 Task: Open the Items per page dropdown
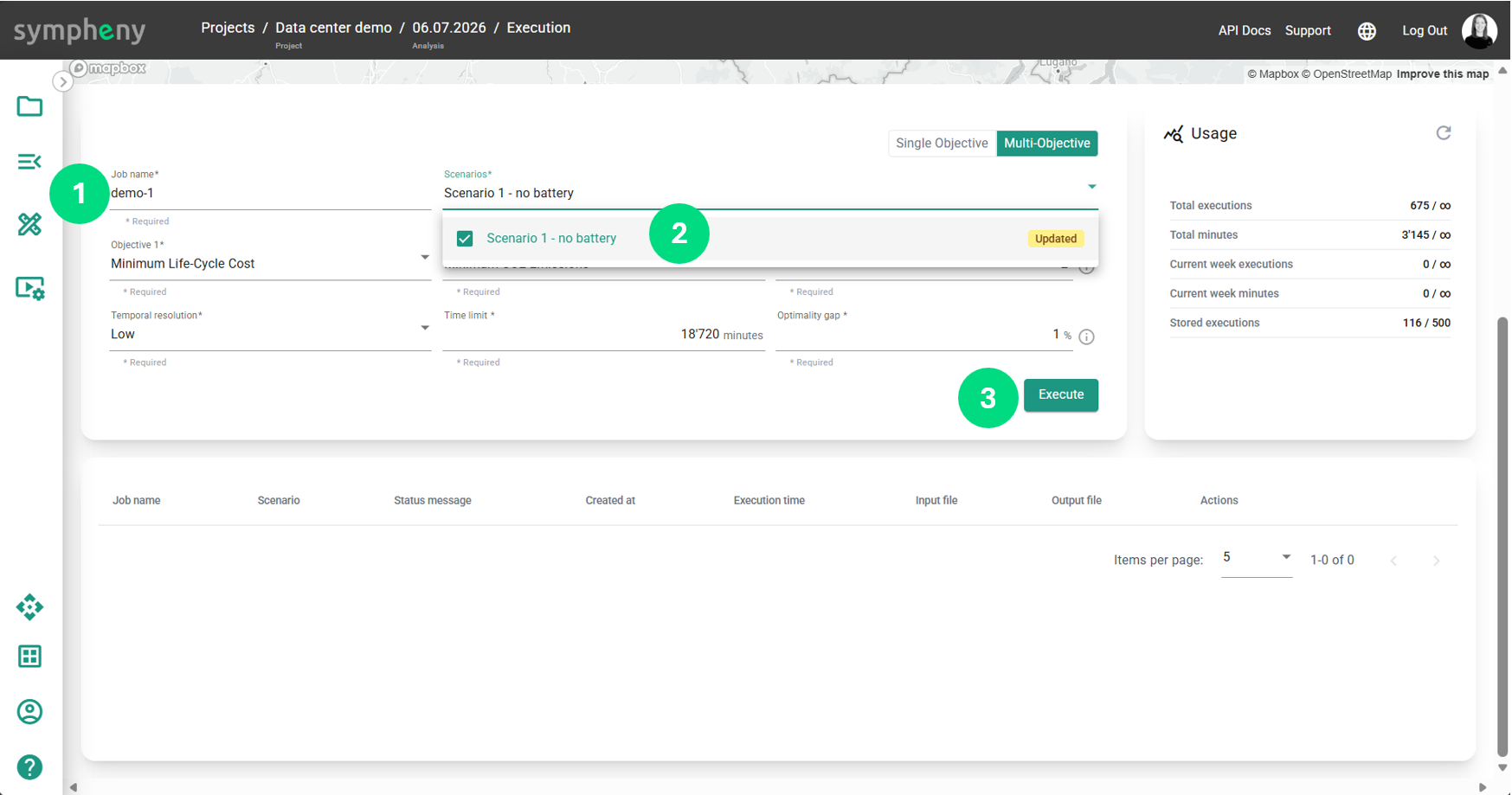pyautogui.click(x=1257, y=558)
